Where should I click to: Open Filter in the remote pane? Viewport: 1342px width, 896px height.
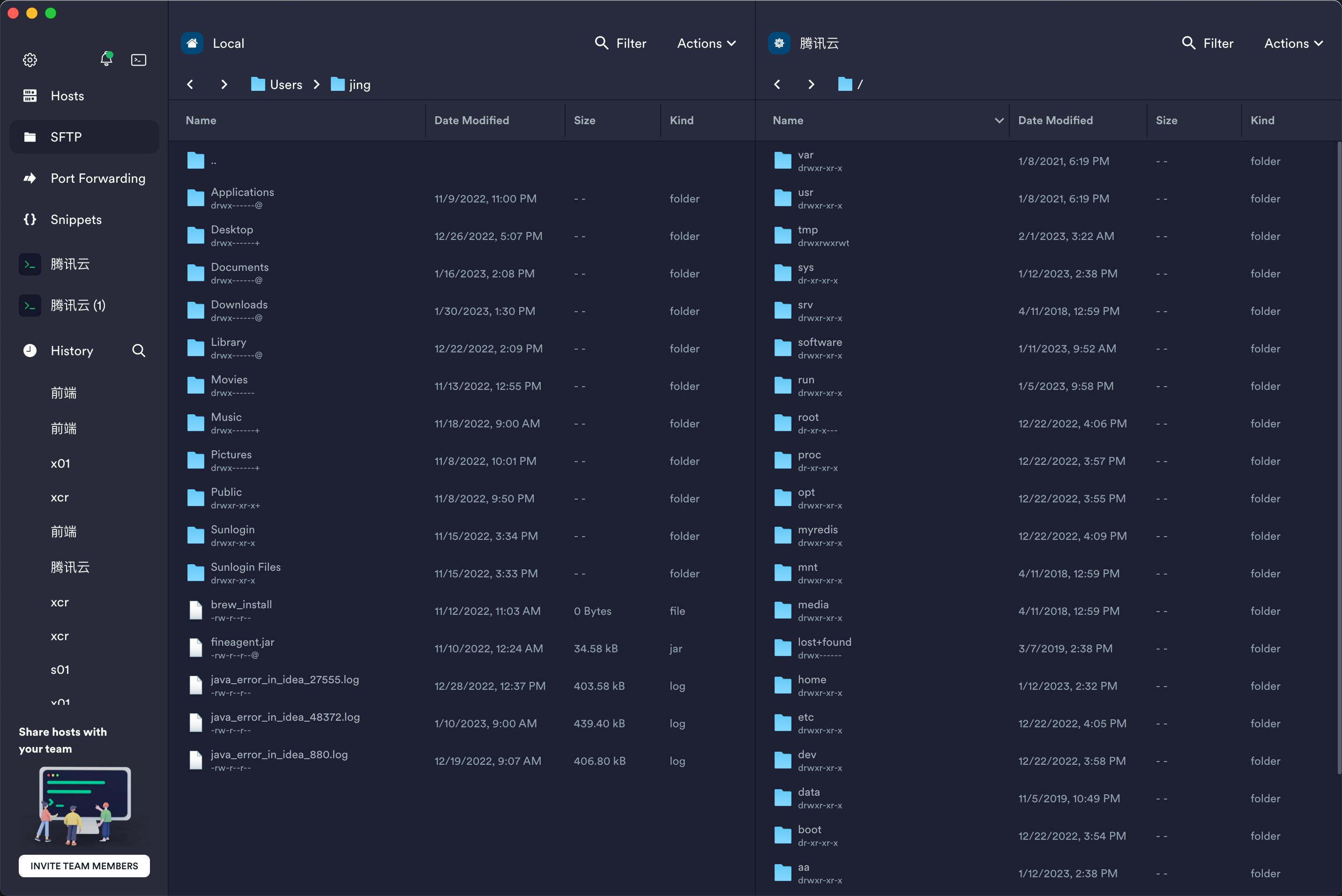[x=1208, y=43]
